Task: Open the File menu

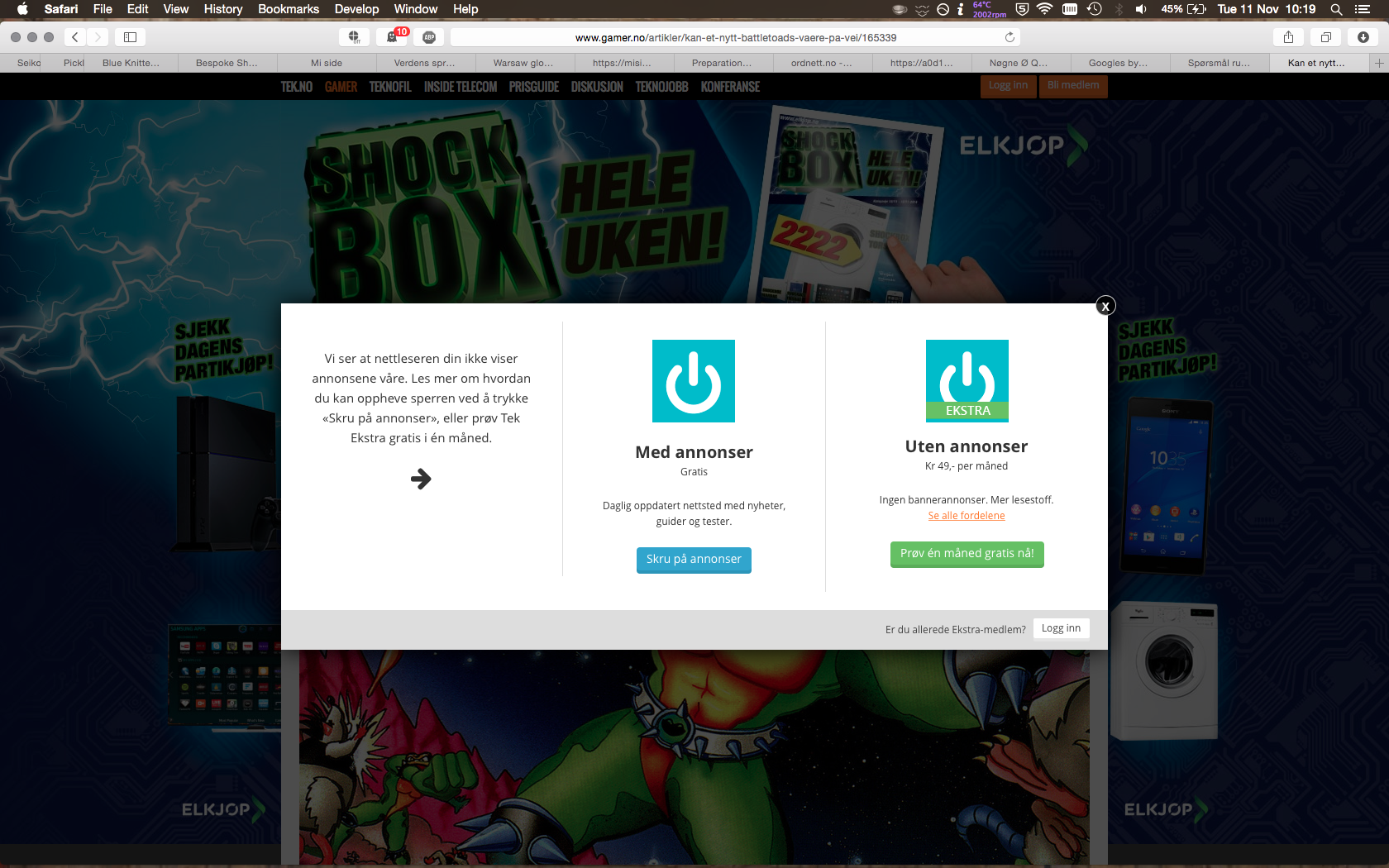Action: (103, 9)
